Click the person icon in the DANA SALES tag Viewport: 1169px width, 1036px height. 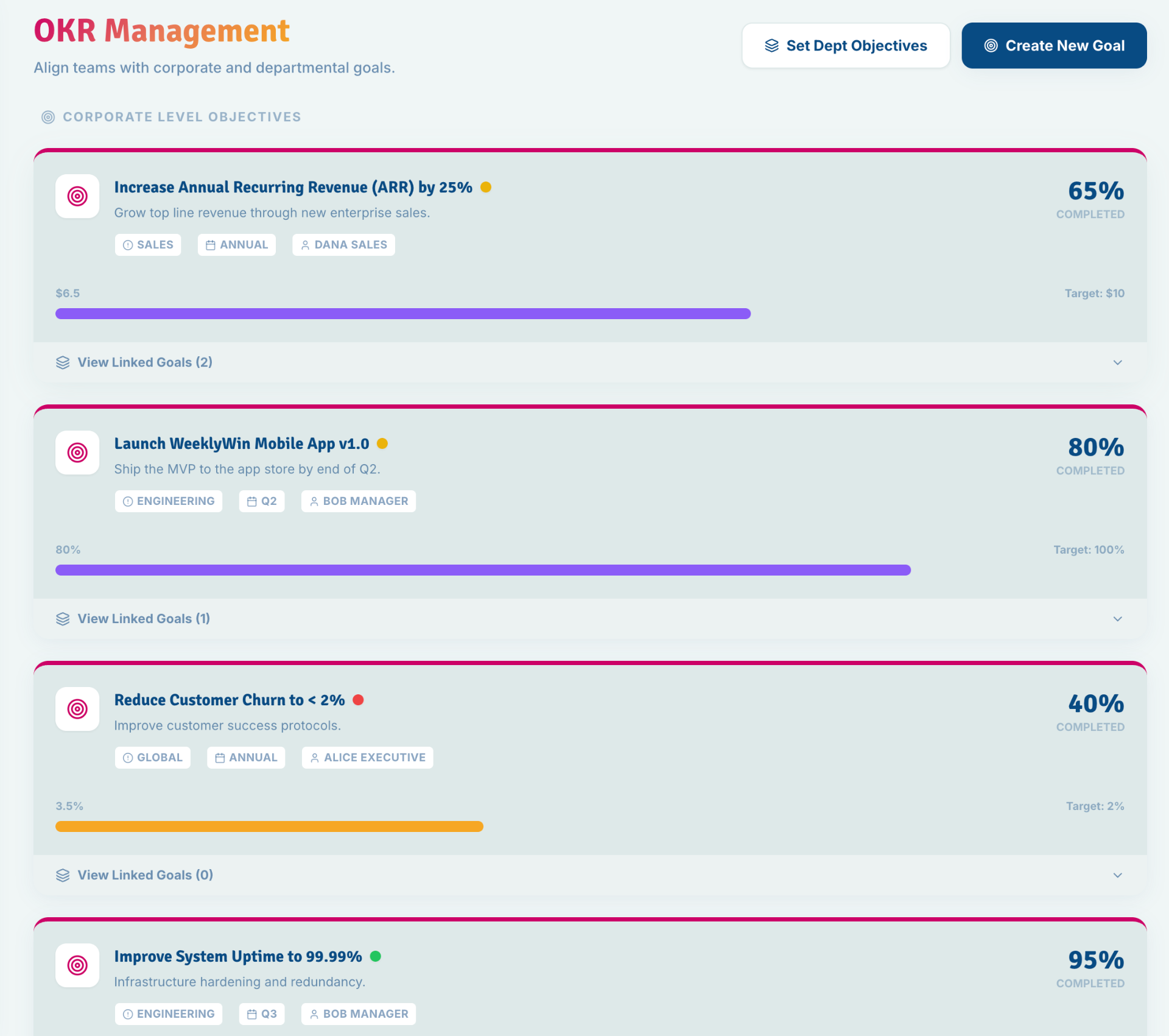pyautogui.click(x=306, y=245)
